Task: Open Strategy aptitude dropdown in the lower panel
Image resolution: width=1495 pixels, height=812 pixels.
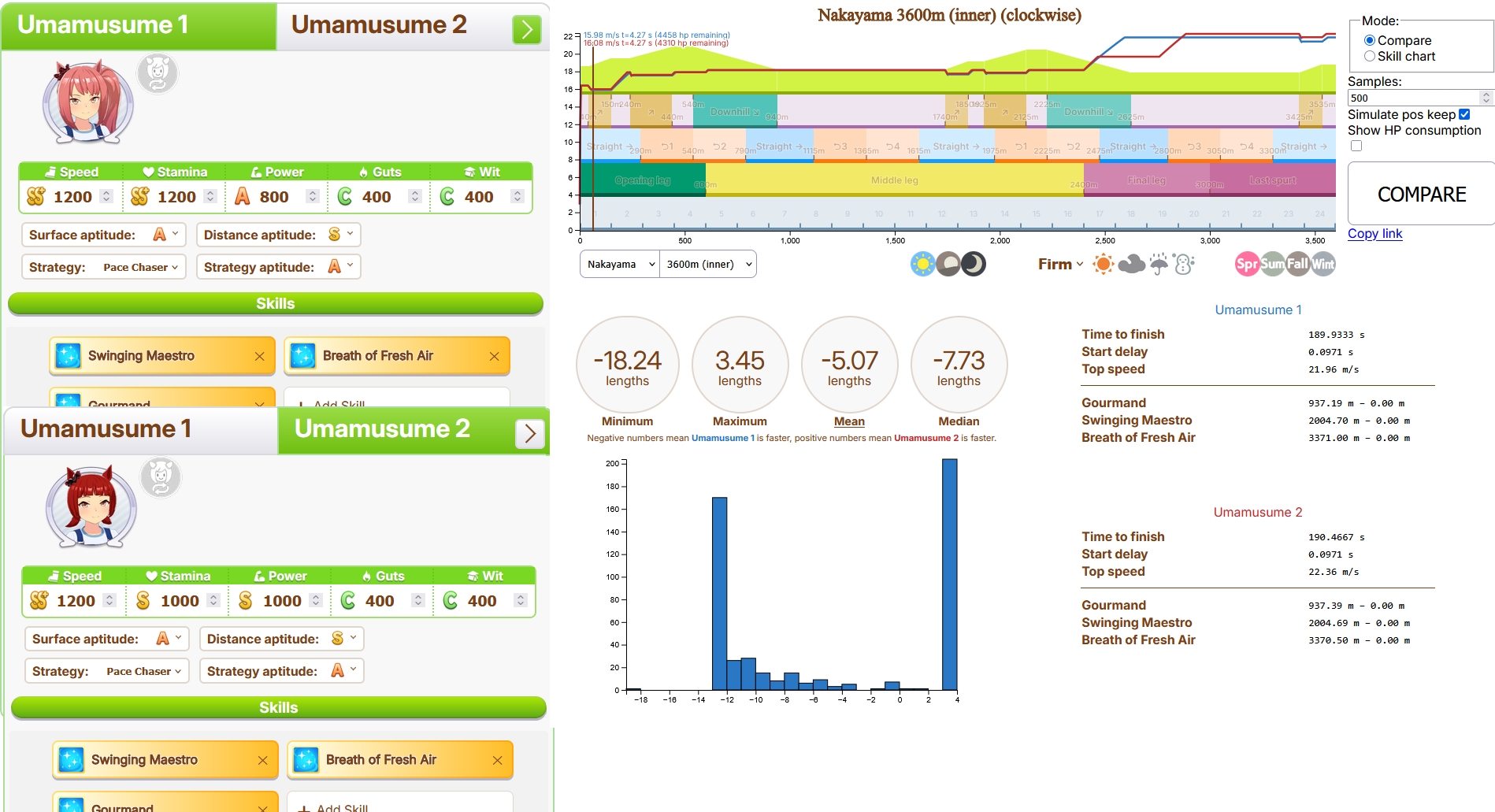Action: tap(282, 671)
